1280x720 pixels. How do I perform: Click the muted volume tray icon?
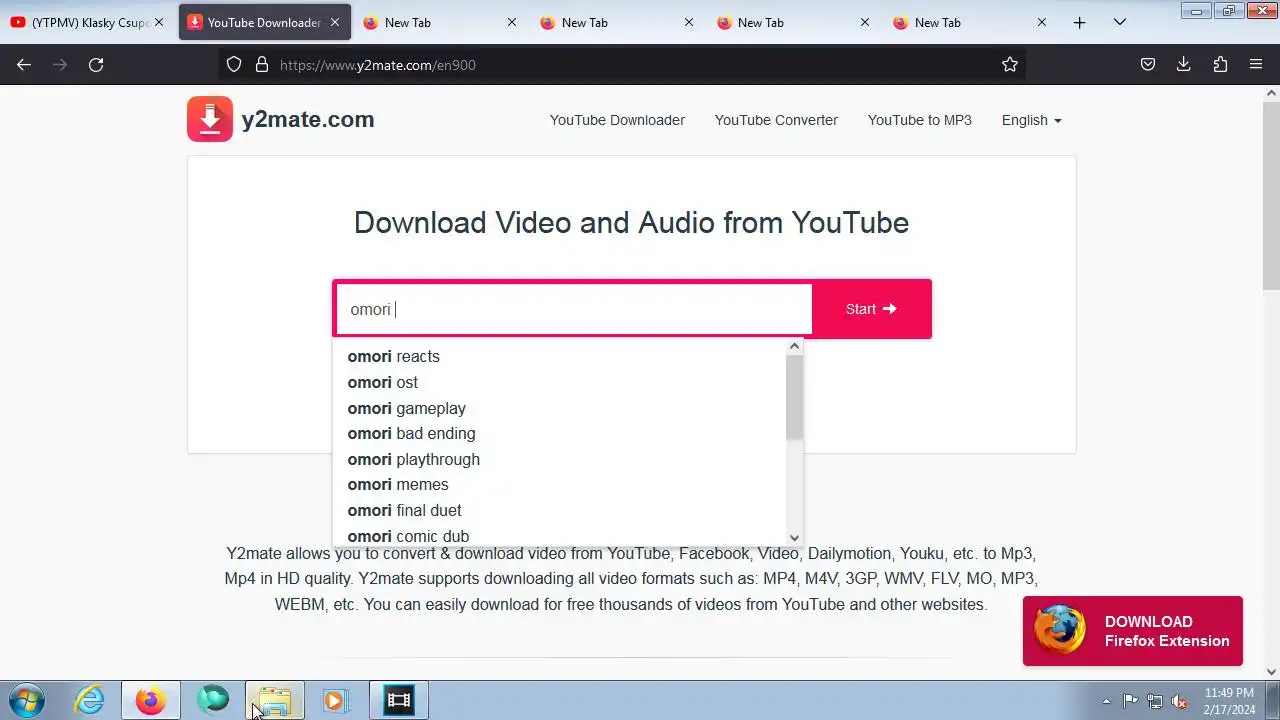tap(1180, 701)
